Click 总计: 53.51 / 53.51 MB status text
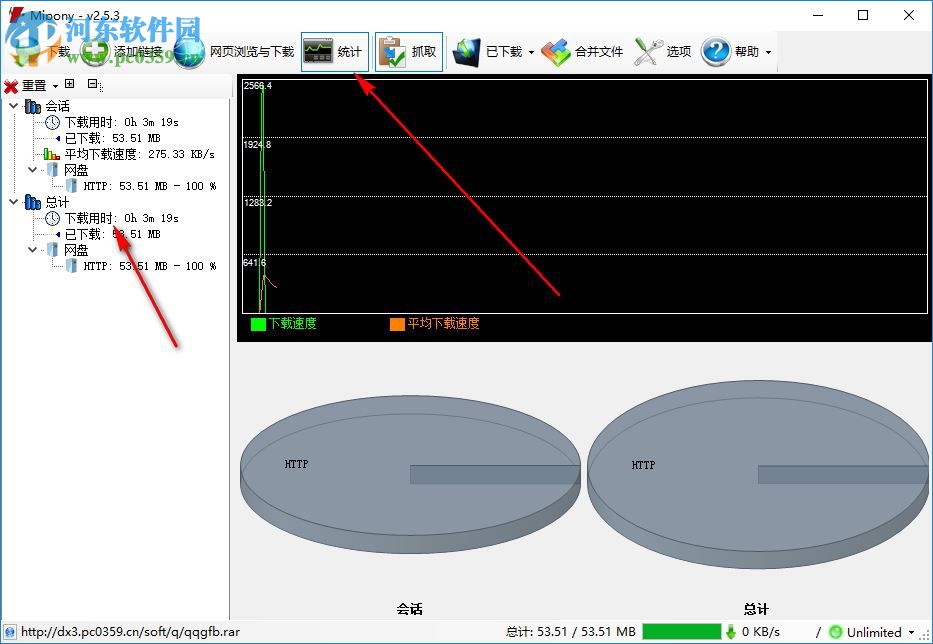Viewport: 933px width, 644px height. [571, 632]
